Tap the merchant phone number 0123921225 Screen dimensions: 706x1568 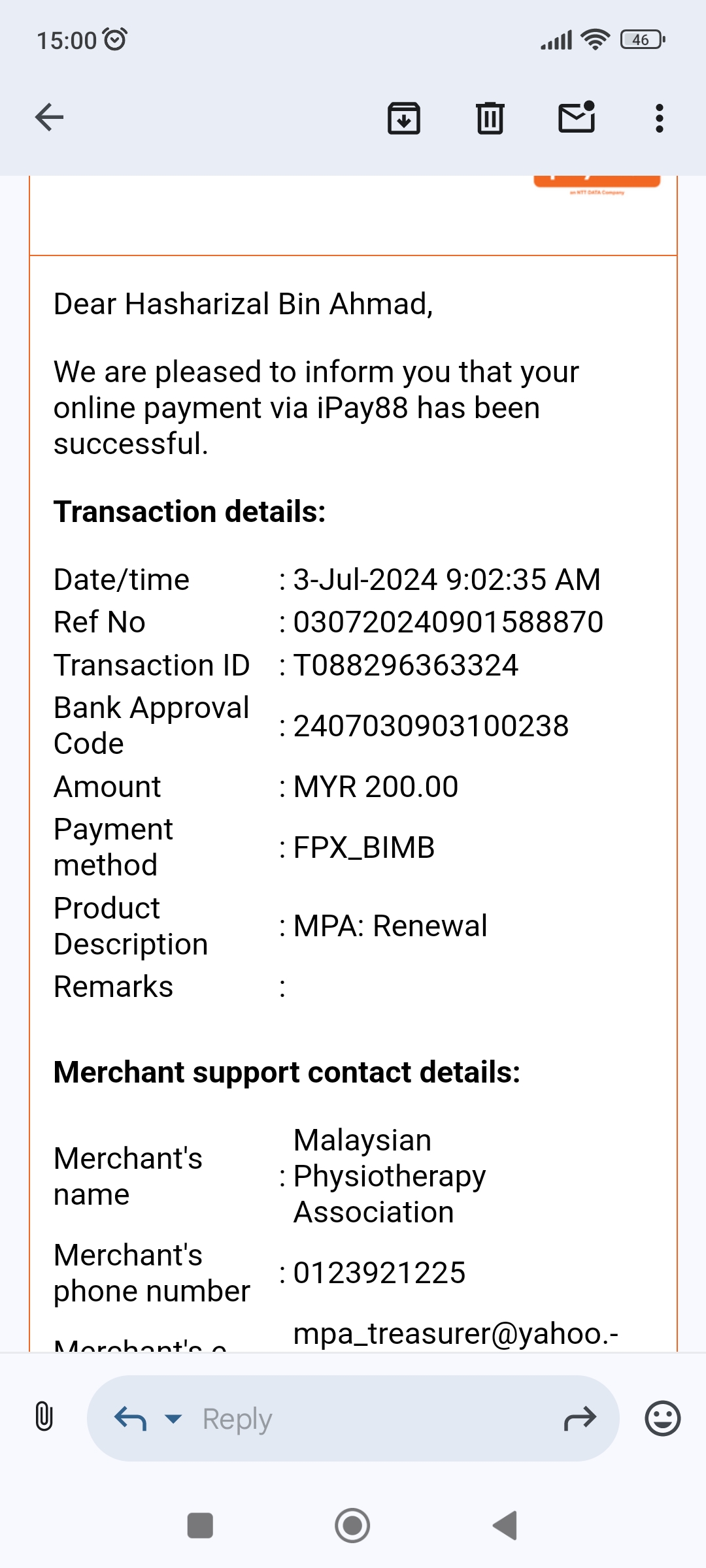[x=379, y=1273]
